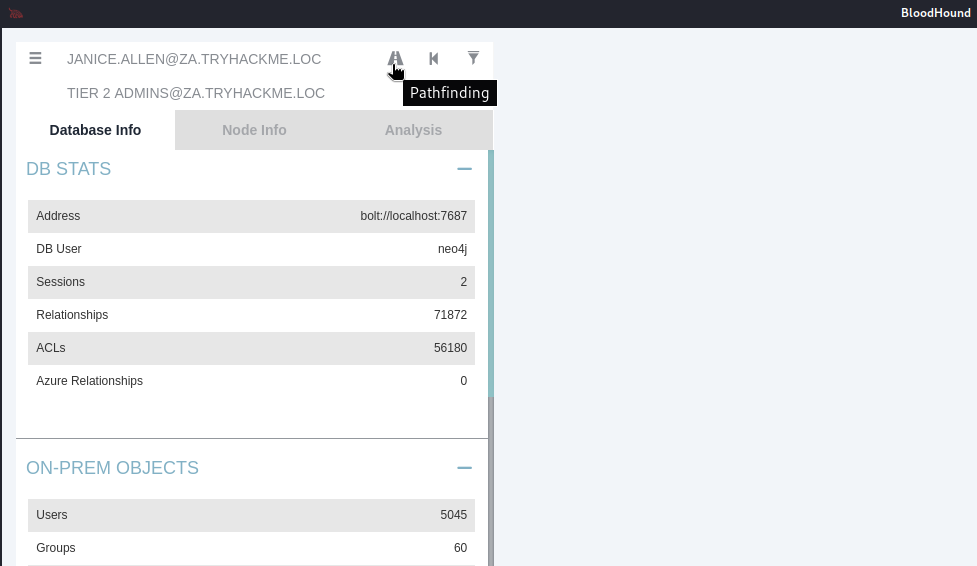Collapse the ON-PREM OBJECTS section
This screenshot has height=566, width=977.
click(464, 468)
